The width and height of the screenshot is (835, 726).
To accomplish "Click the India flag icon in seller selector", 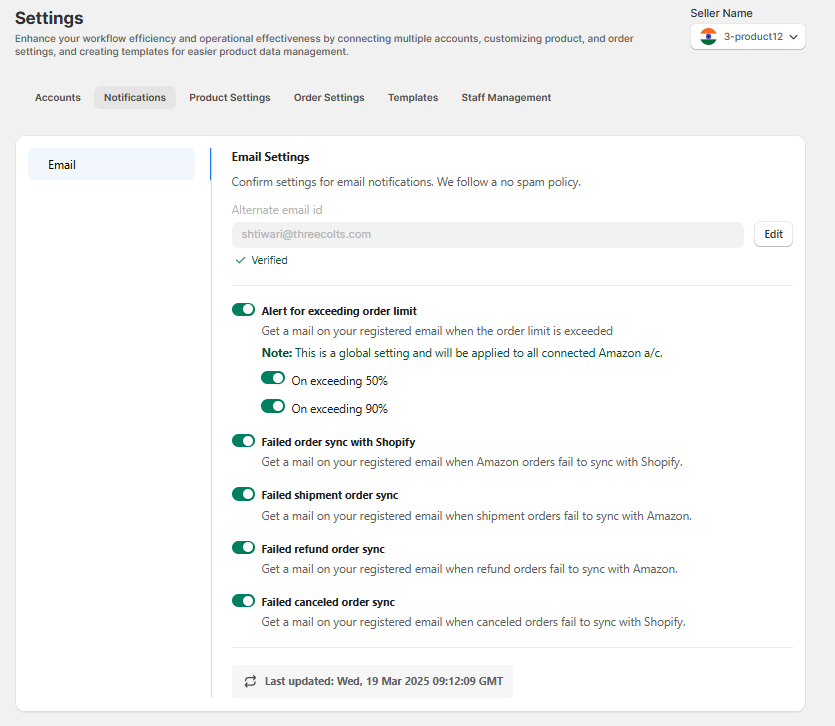I will 708,37.
